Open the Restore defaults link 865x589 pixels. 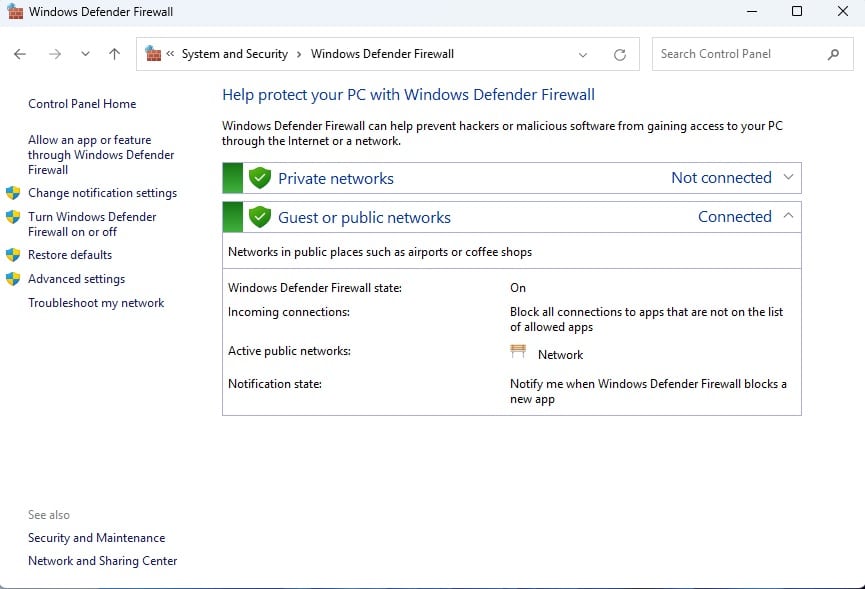point(70,255)
